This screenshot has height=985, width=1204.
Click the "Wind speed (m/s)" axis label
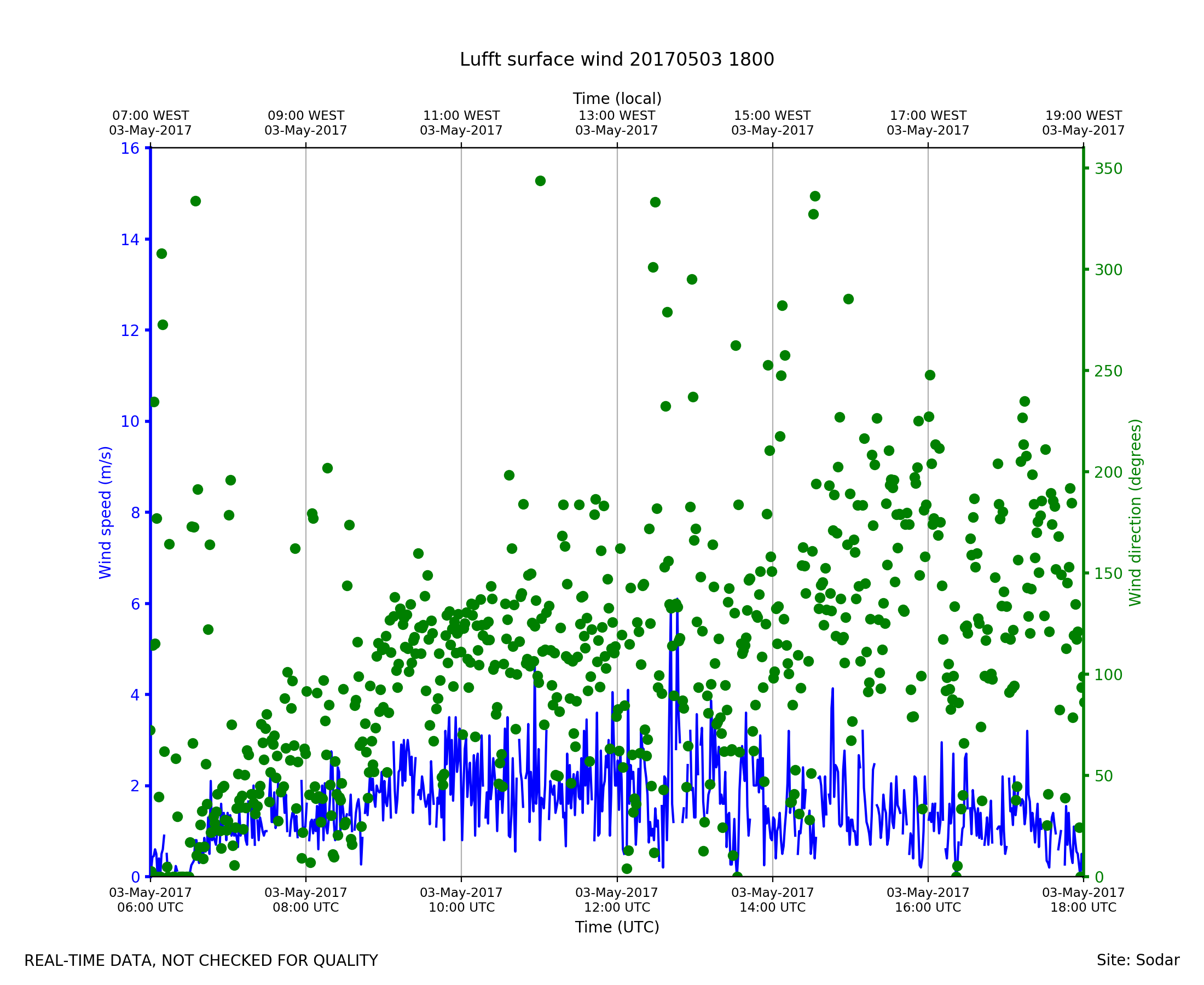106,512
